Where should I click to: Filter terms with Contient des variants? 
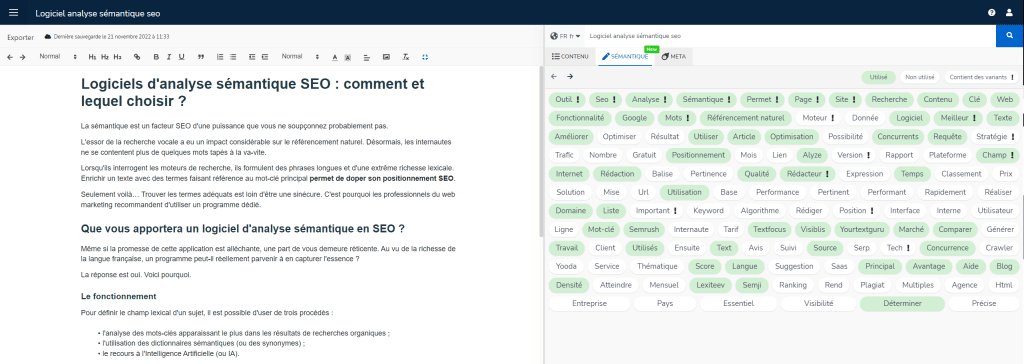click(x=982, y=77)
